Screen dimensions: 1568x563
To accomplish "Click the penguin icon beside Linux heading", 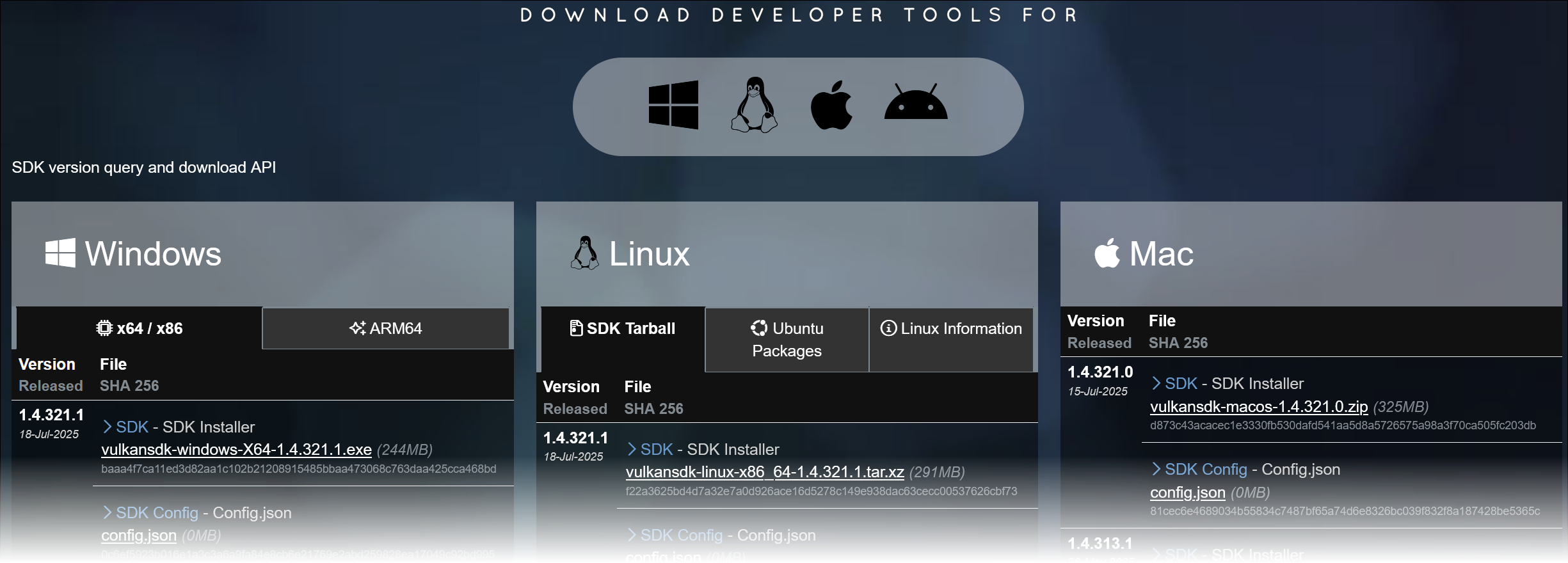I will pos(584,253).
